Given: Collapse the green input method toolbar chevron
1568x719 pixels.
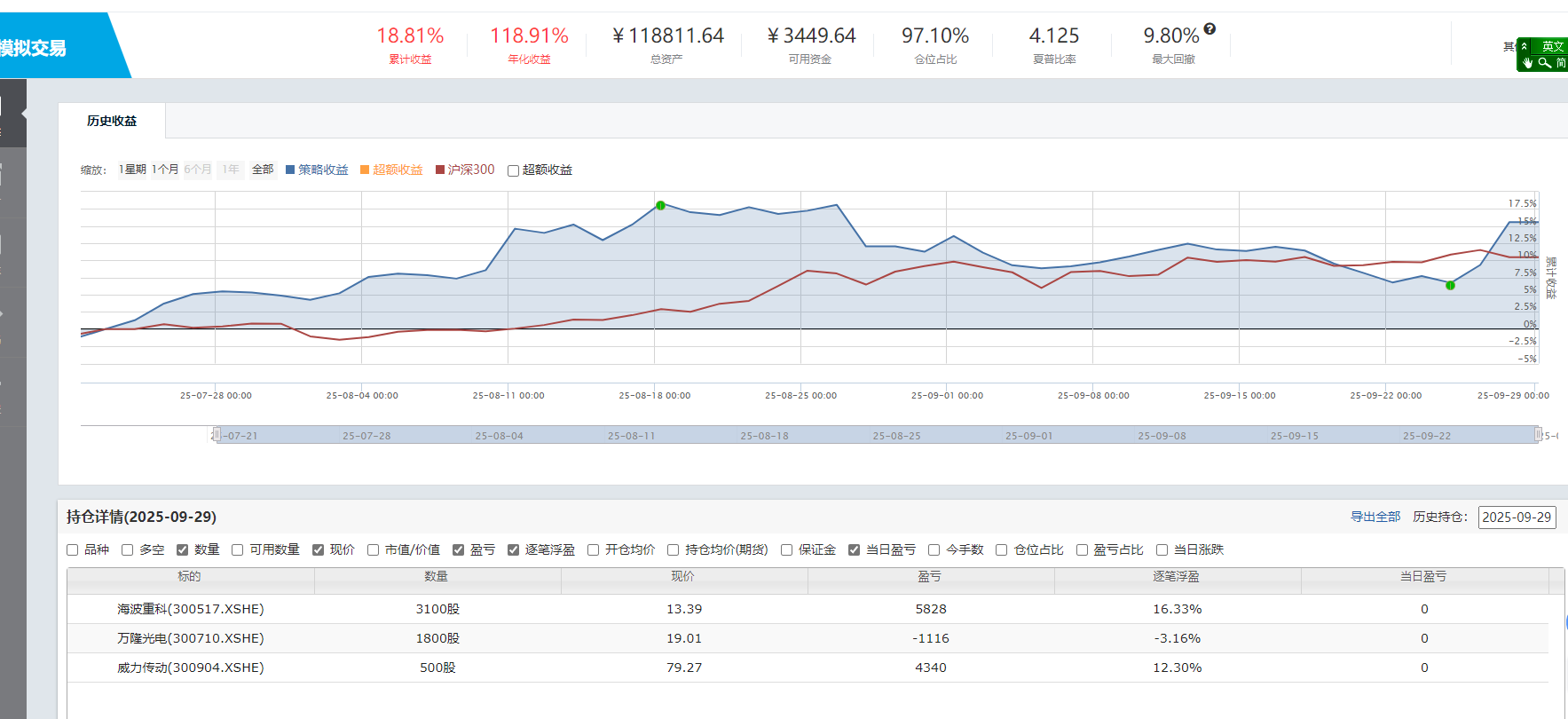Looking at the screenshot, I should [x=1524, y=46].
